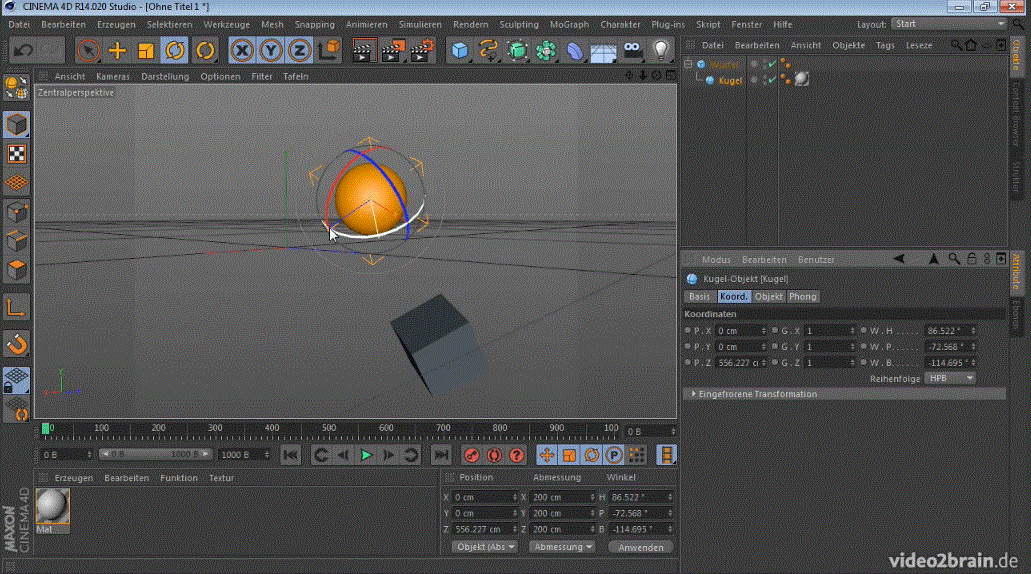Open the NURBS generator icon
Screen dimensions: 1031x574
coord(517,51)
